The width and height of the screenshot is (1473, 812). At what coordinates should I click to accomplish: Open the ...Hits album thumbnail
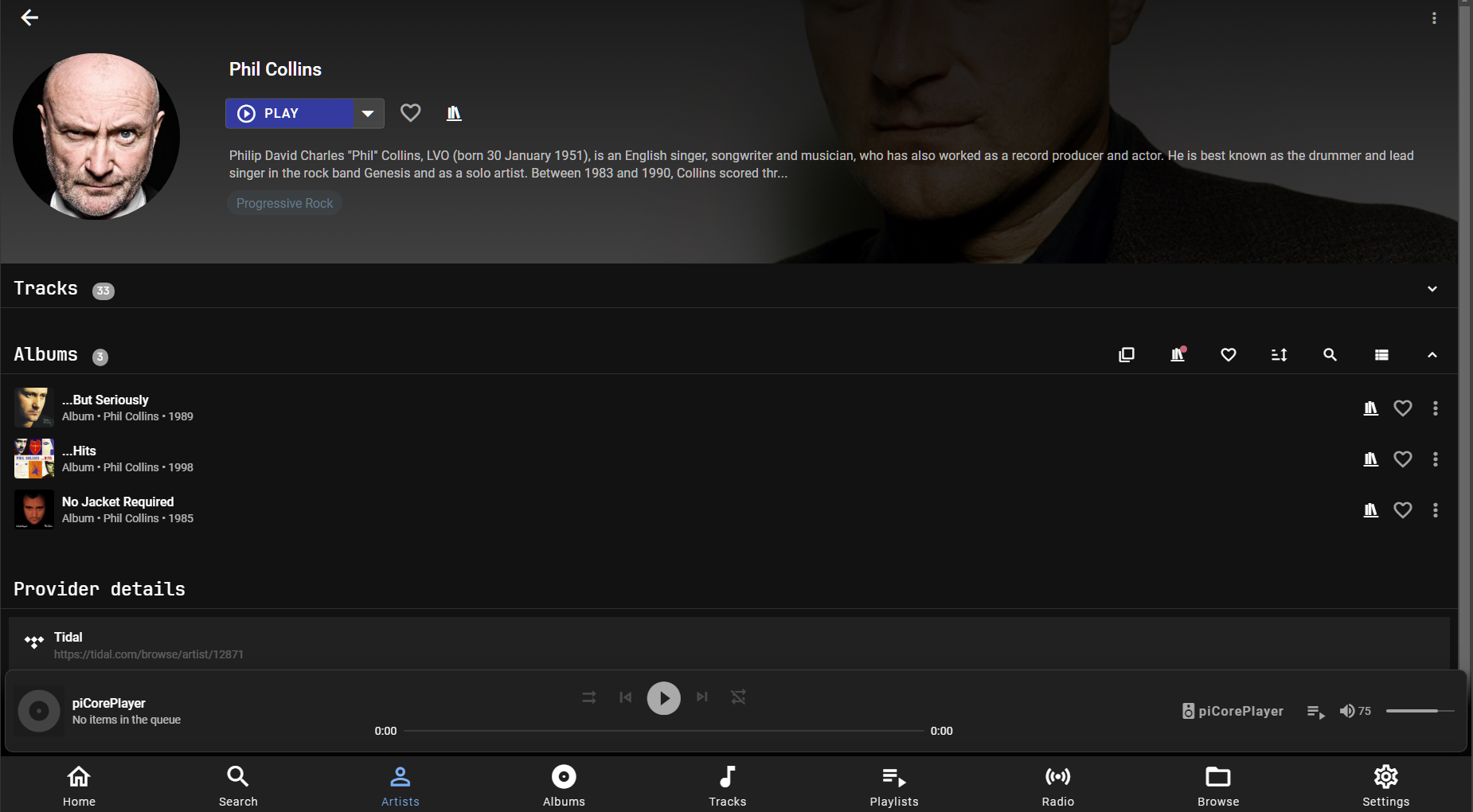pos(33,459)
